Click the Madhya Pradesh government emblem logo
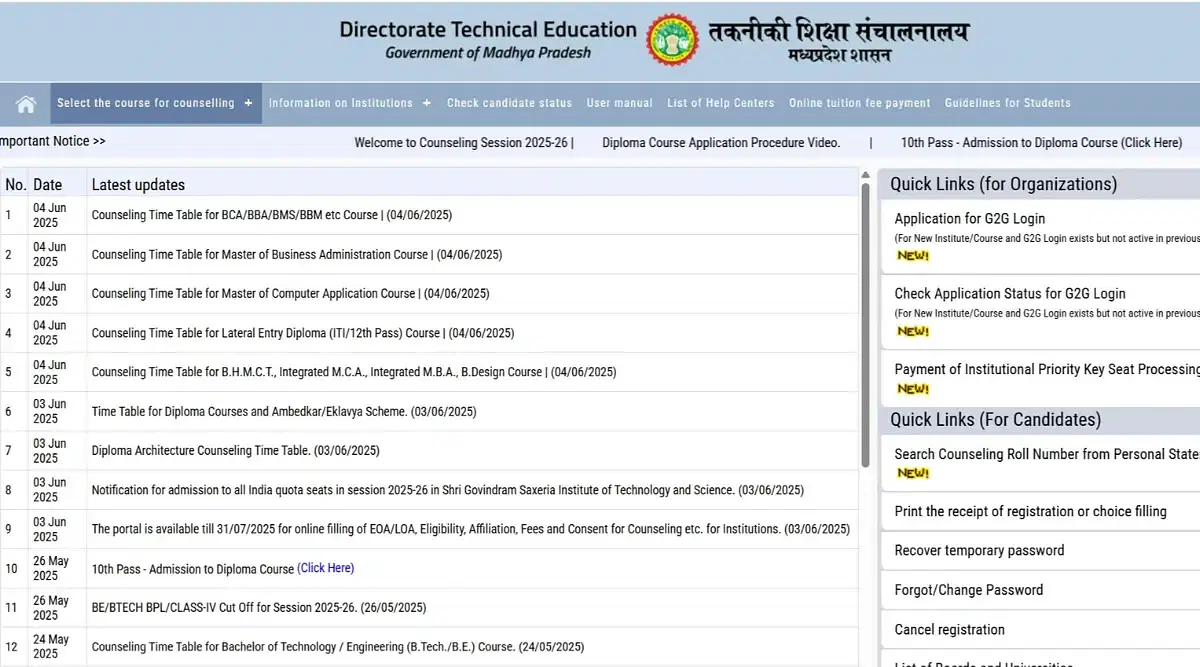This screenshot has width=1200, height=667. [672, 40]
